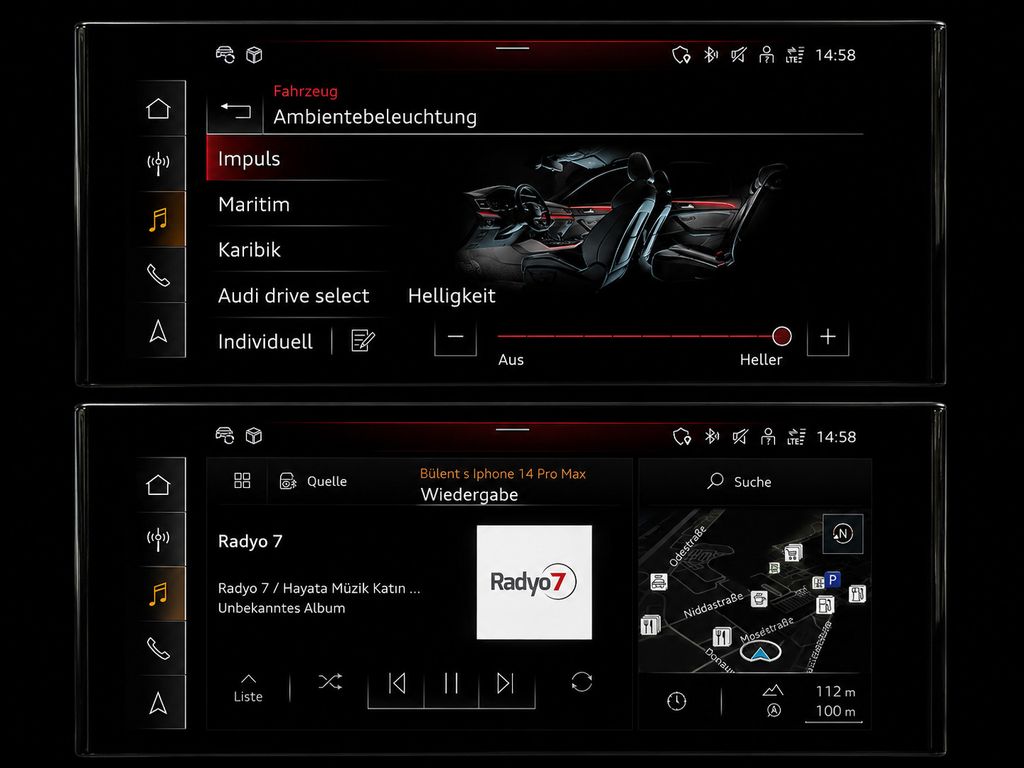This screenshot has height=768, width=1024.
Task: Open Navigation arrow in top screen sidebar
Action: pyautogui.click(x=159, y=330)
